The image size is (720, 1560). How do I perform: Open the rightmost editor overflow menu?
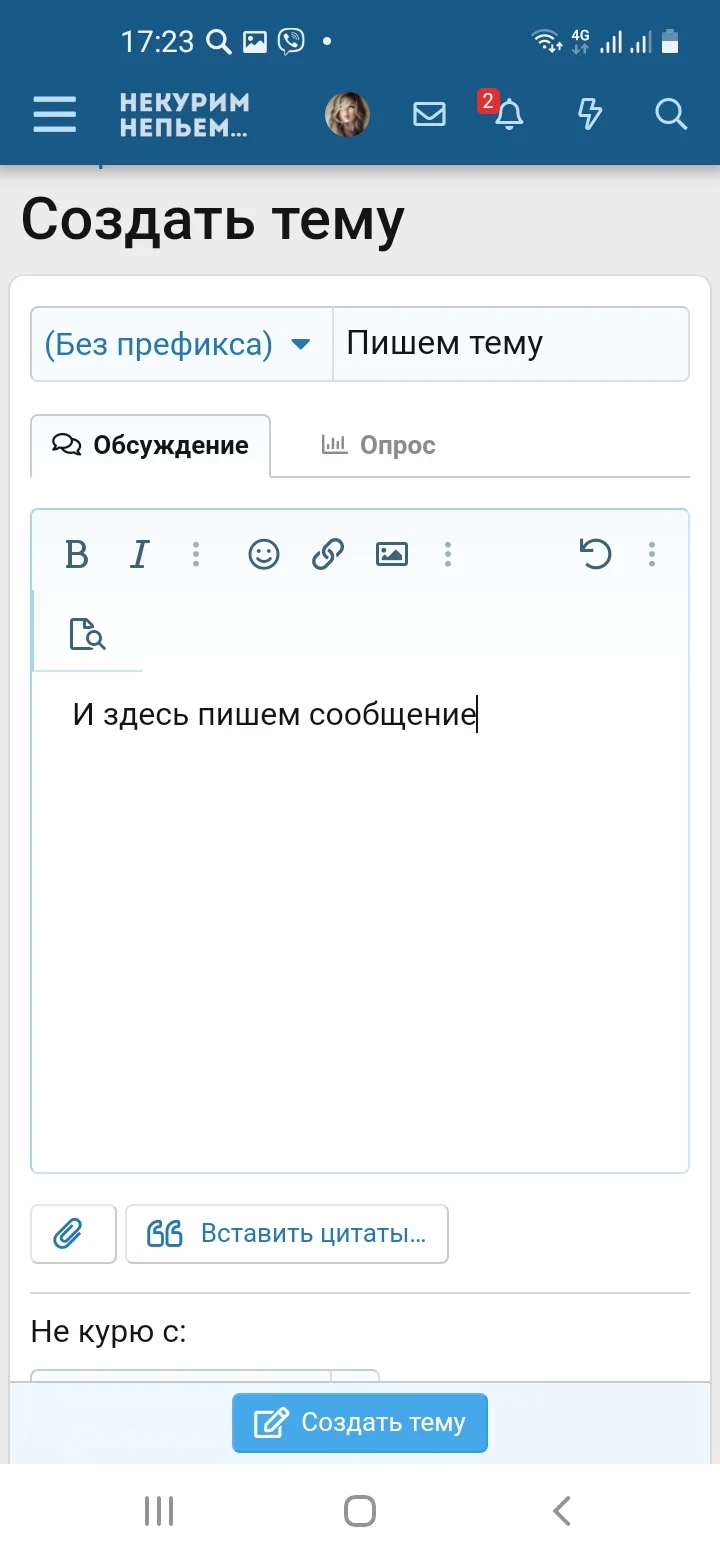click(x=651, y=554)
